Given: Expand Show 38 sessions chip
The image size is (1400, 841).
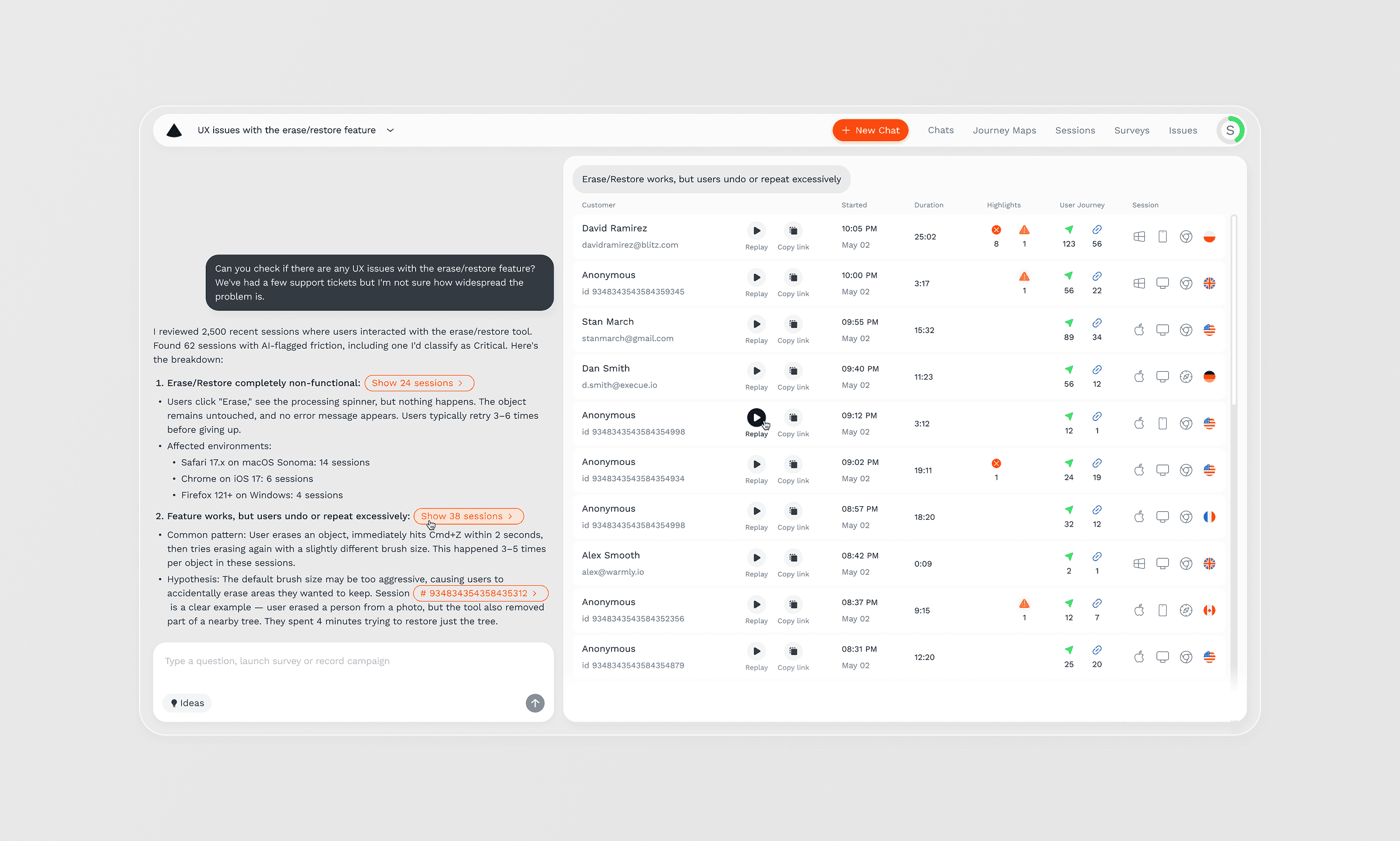Looking at the screenshot, I should coord(468,516).
